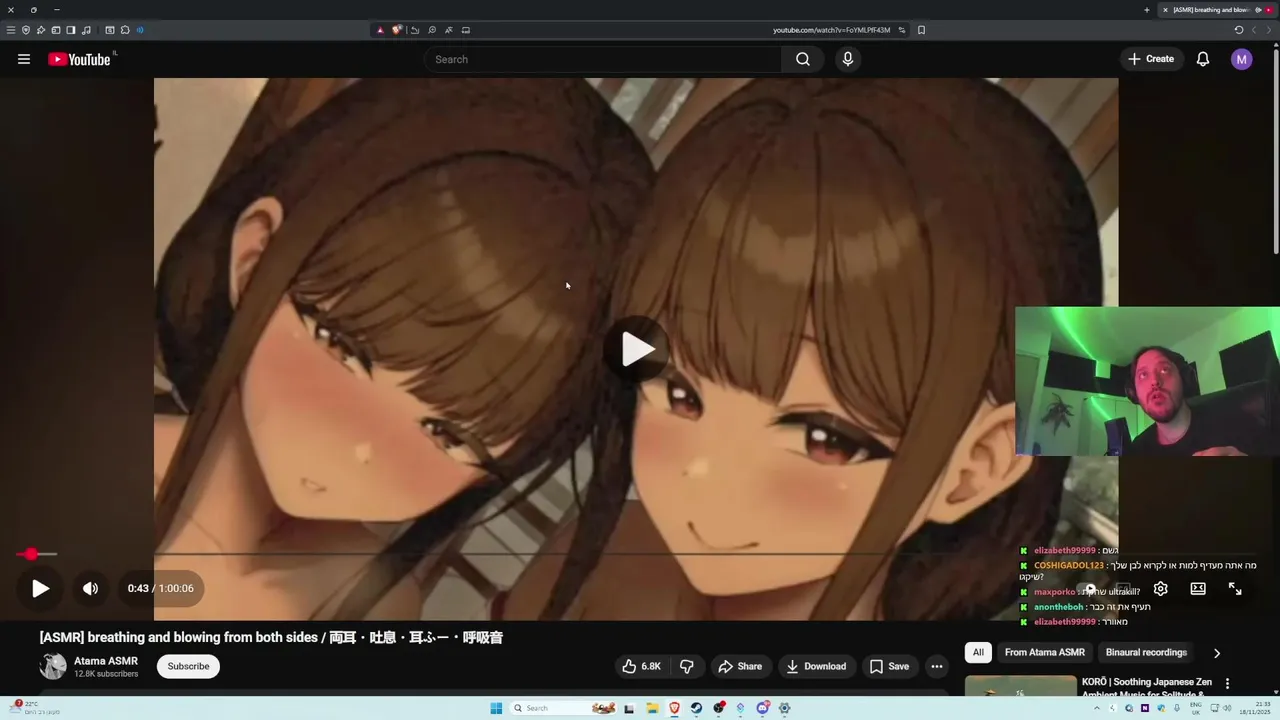Reload the page

tap(1239, 30)
